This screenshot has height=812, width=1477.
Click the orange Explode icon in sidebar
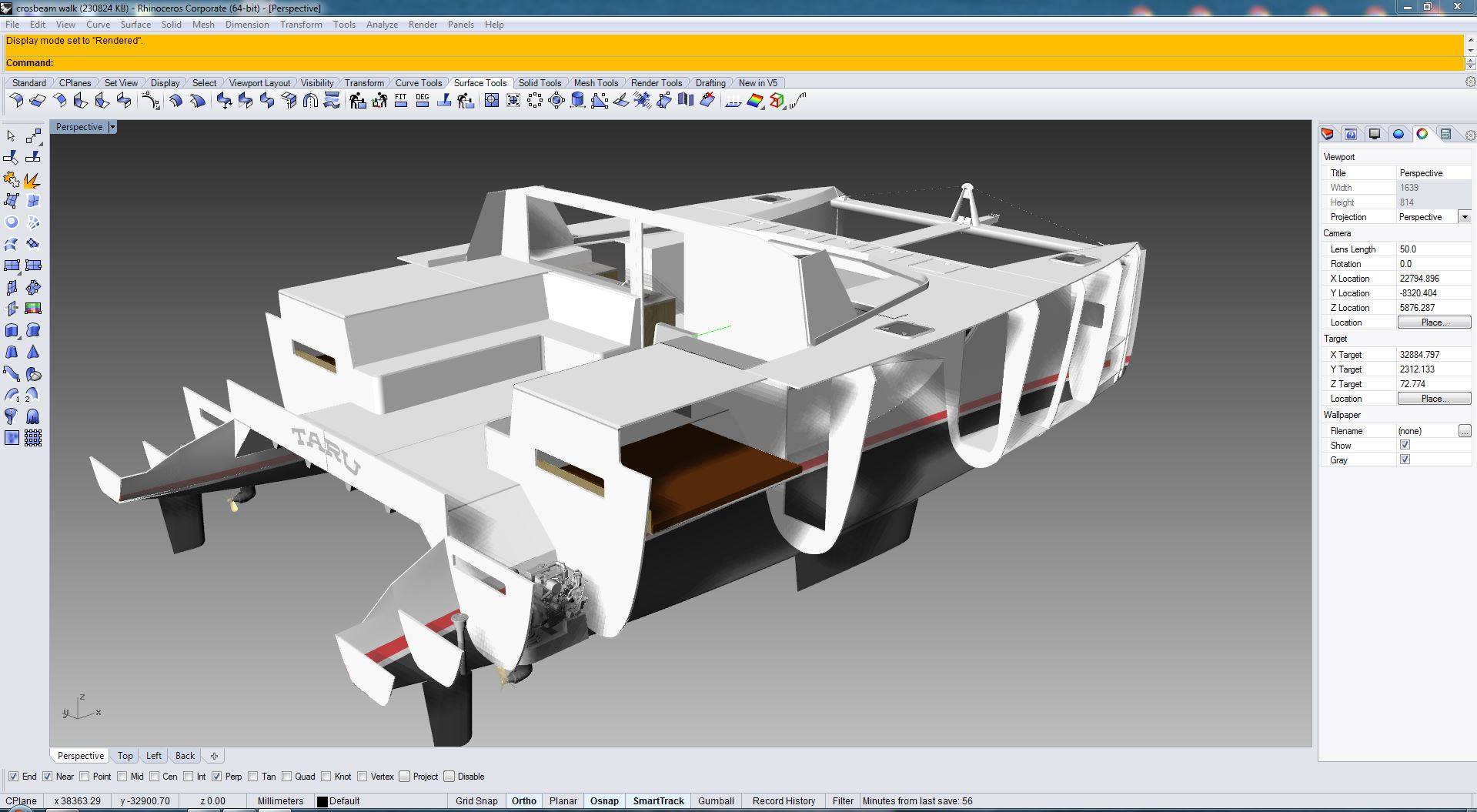coord(32,180)
